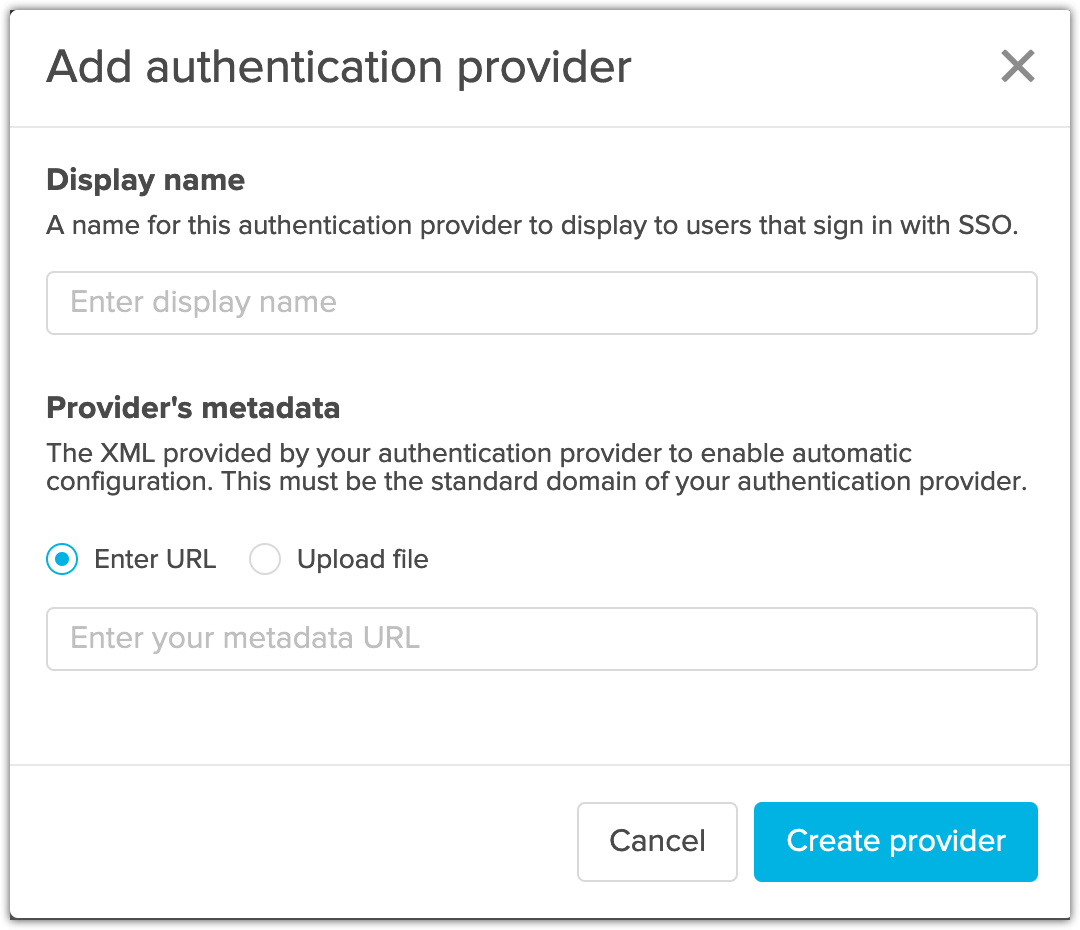Image resolution: width=1080 pixels, height=930 pixels.
Task: Confirm creation with Create provider
Action: point(894,841)
